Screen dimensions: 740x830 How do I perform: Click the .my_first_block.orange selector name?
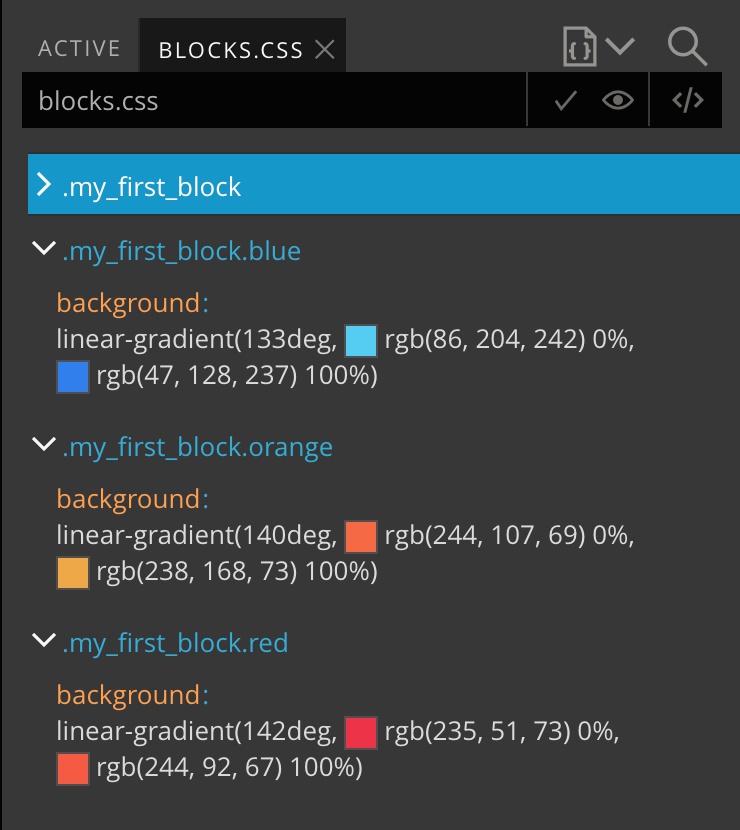[197, 447]
